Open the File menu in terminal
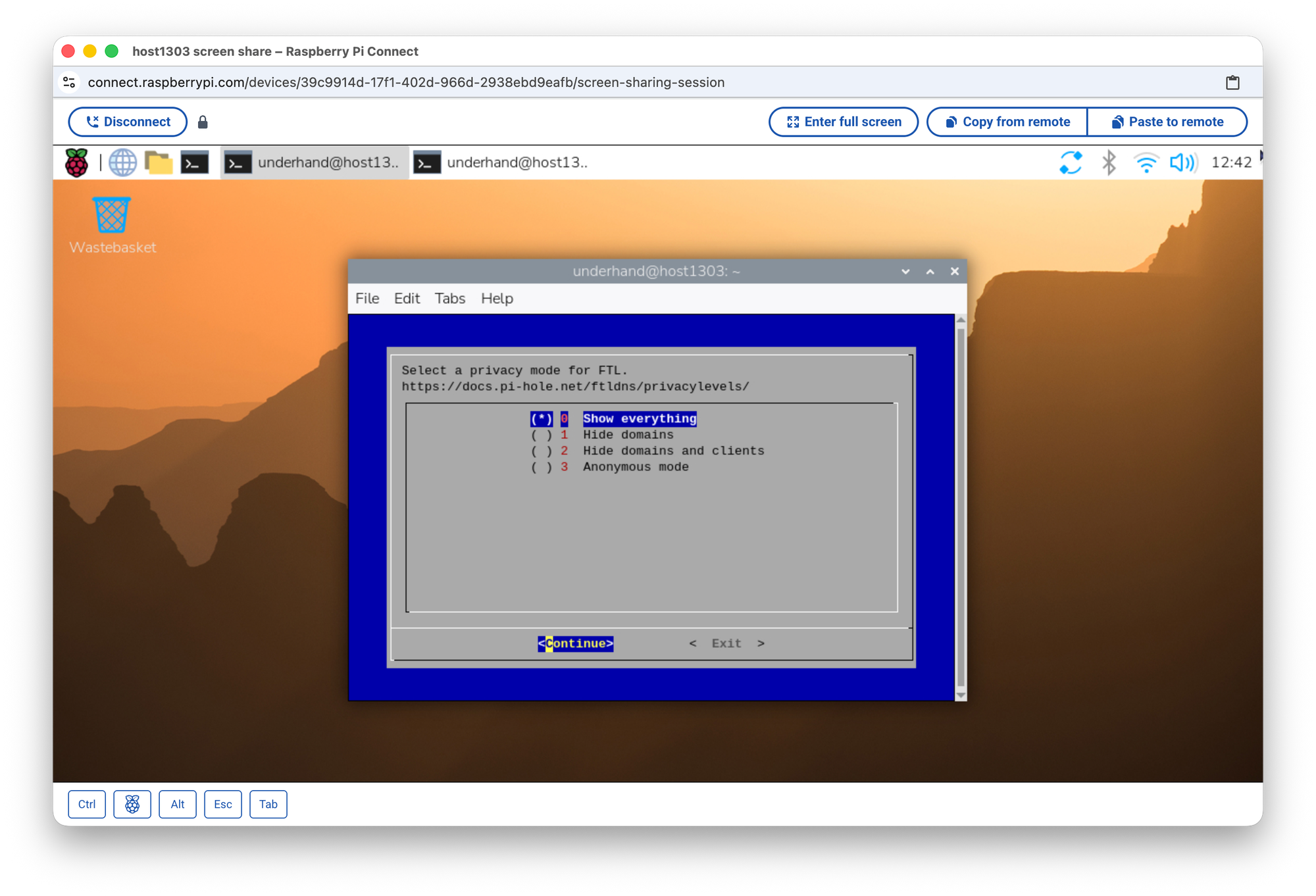1316x896 pixels. [x=367, y=299]
